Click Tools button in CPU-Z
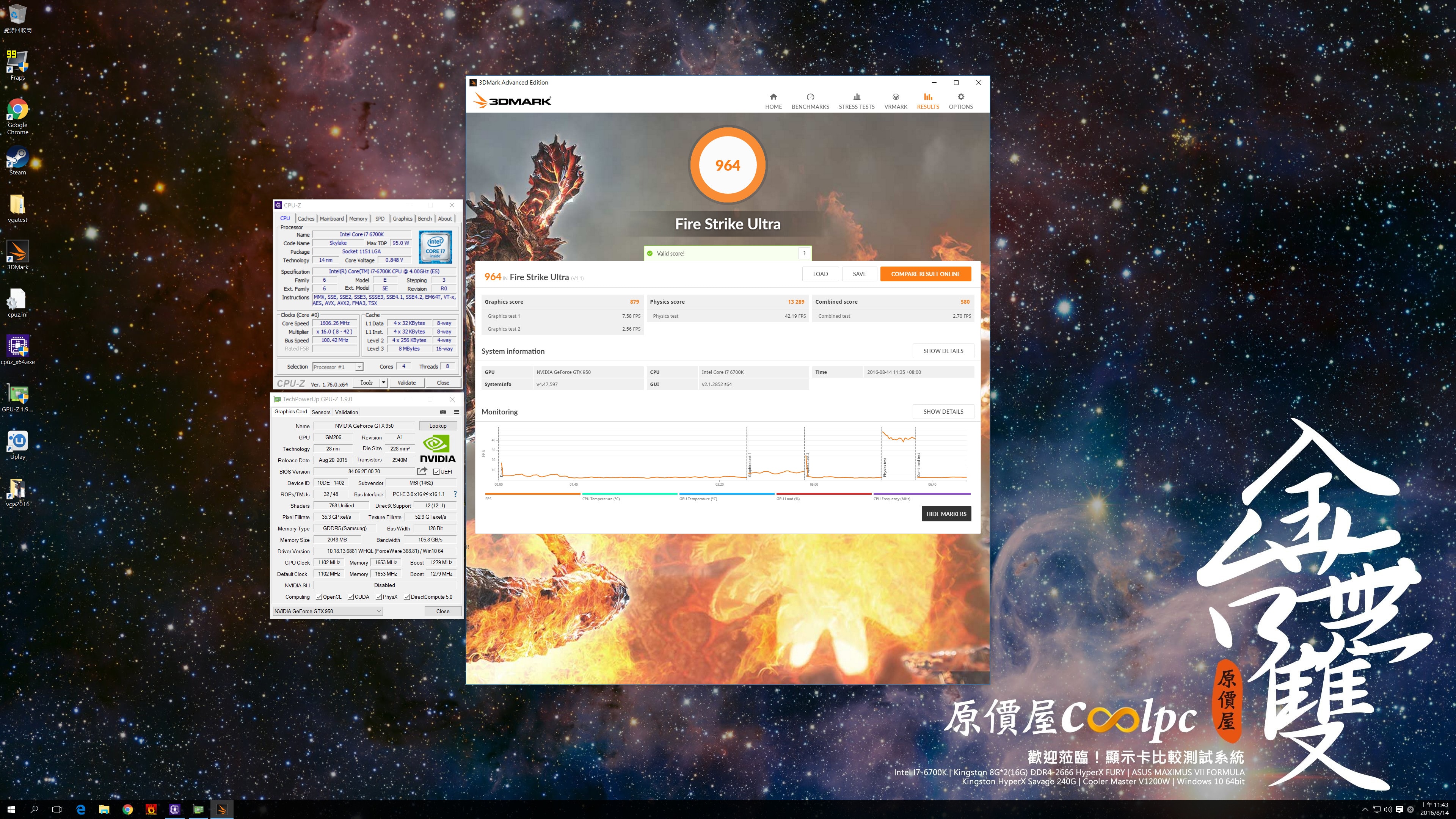This screenshot has height=819, width=1456. click(366, 383)
